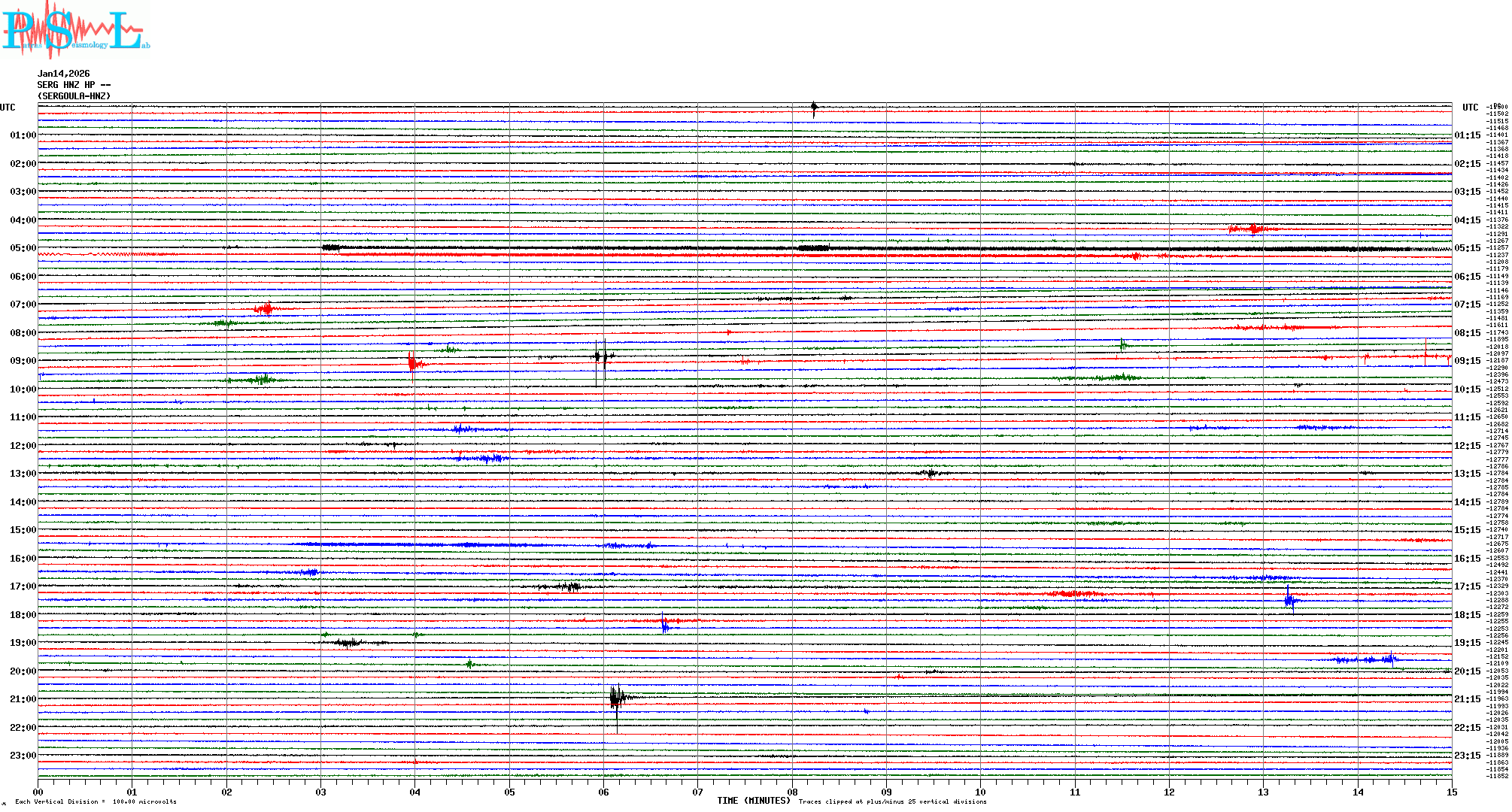The height and width of the screenshot is (812, 1512).
Task: Select the 05:00 hour label on left
Action: click(x=23, y=248)
